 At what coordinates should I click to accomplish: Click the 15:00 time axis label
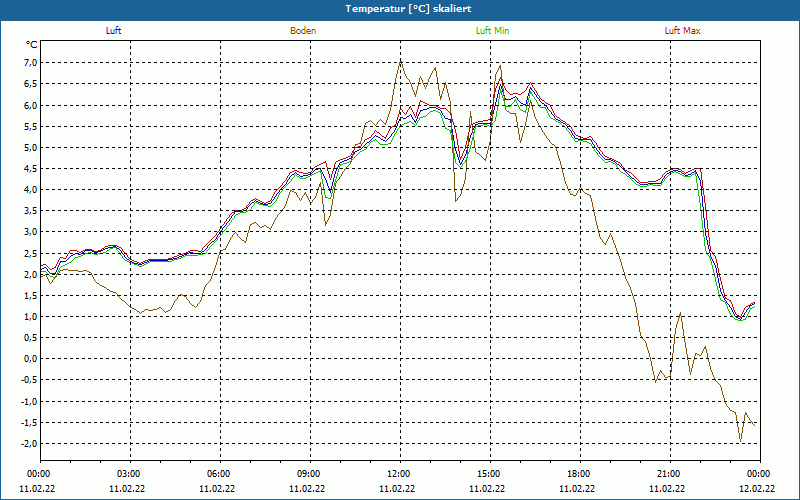point(488,474)
